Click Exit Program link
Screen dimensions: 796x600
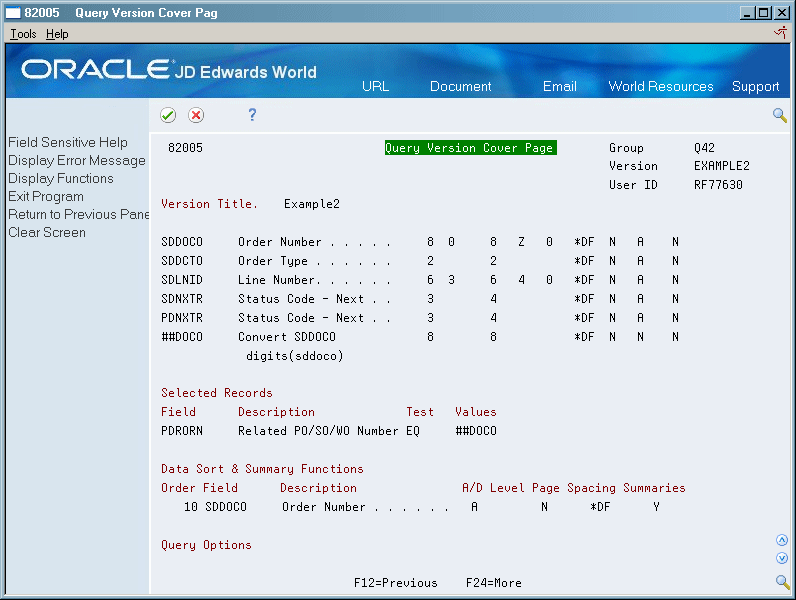[46, 196]
